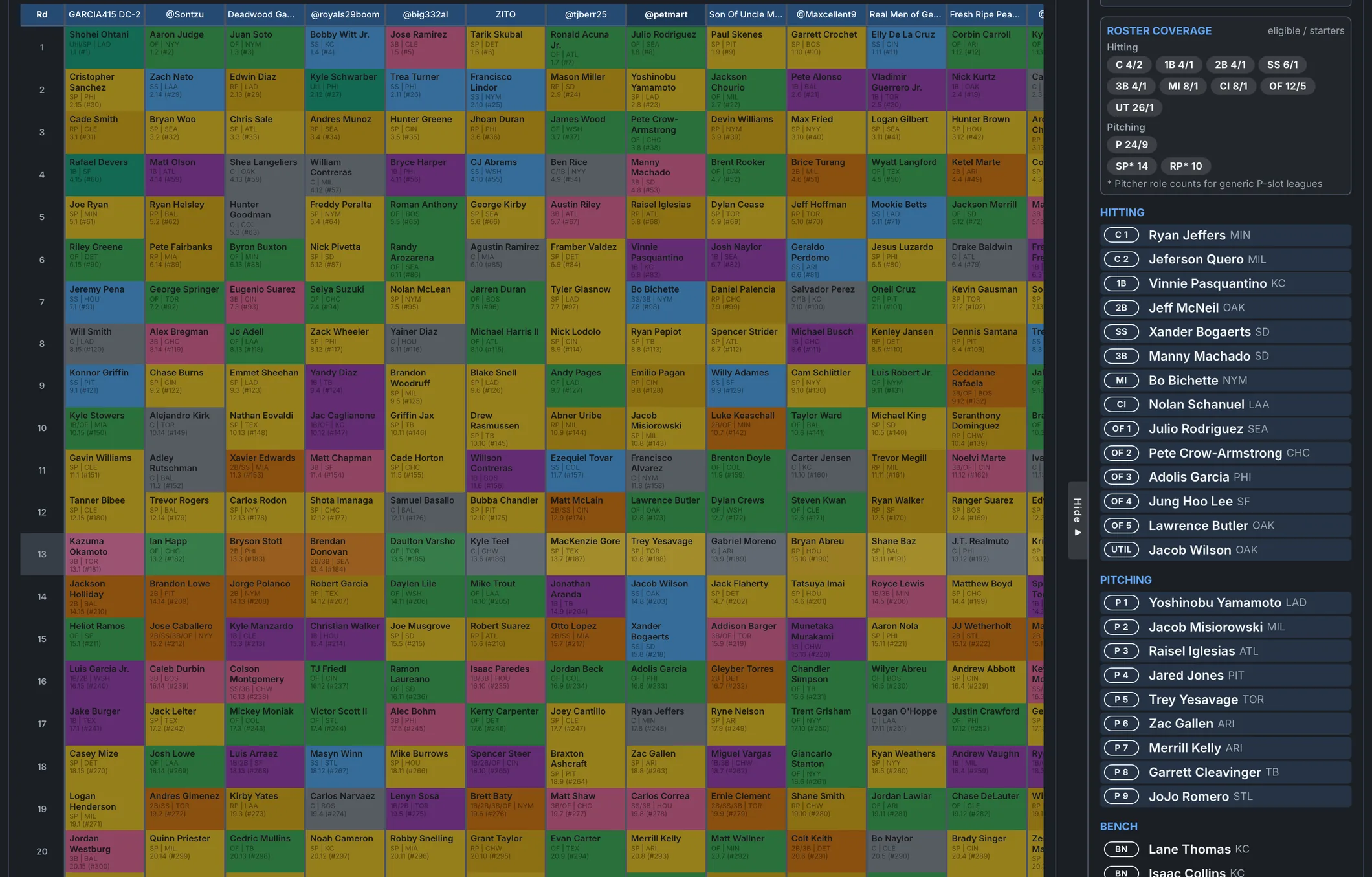Select the 3B Manny Machado lineup row
Viewport: 1372px width, 877px height.
(x=1226, y=356)
